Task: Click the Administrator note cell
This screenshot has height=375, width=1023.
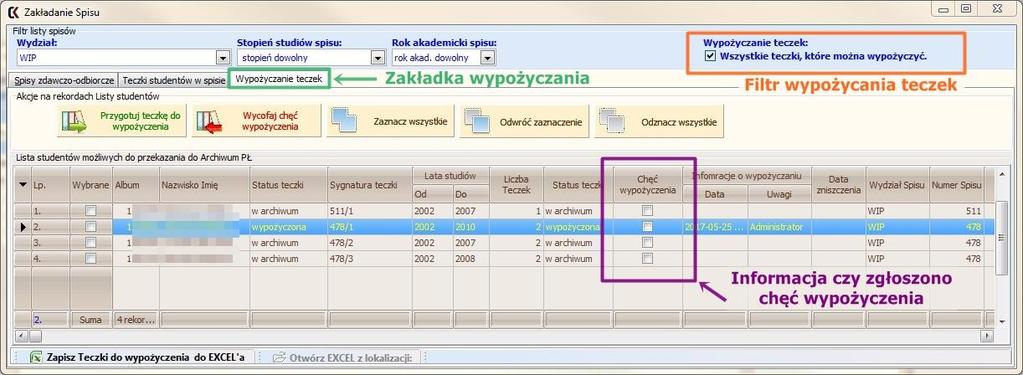Action: point(779,227)
